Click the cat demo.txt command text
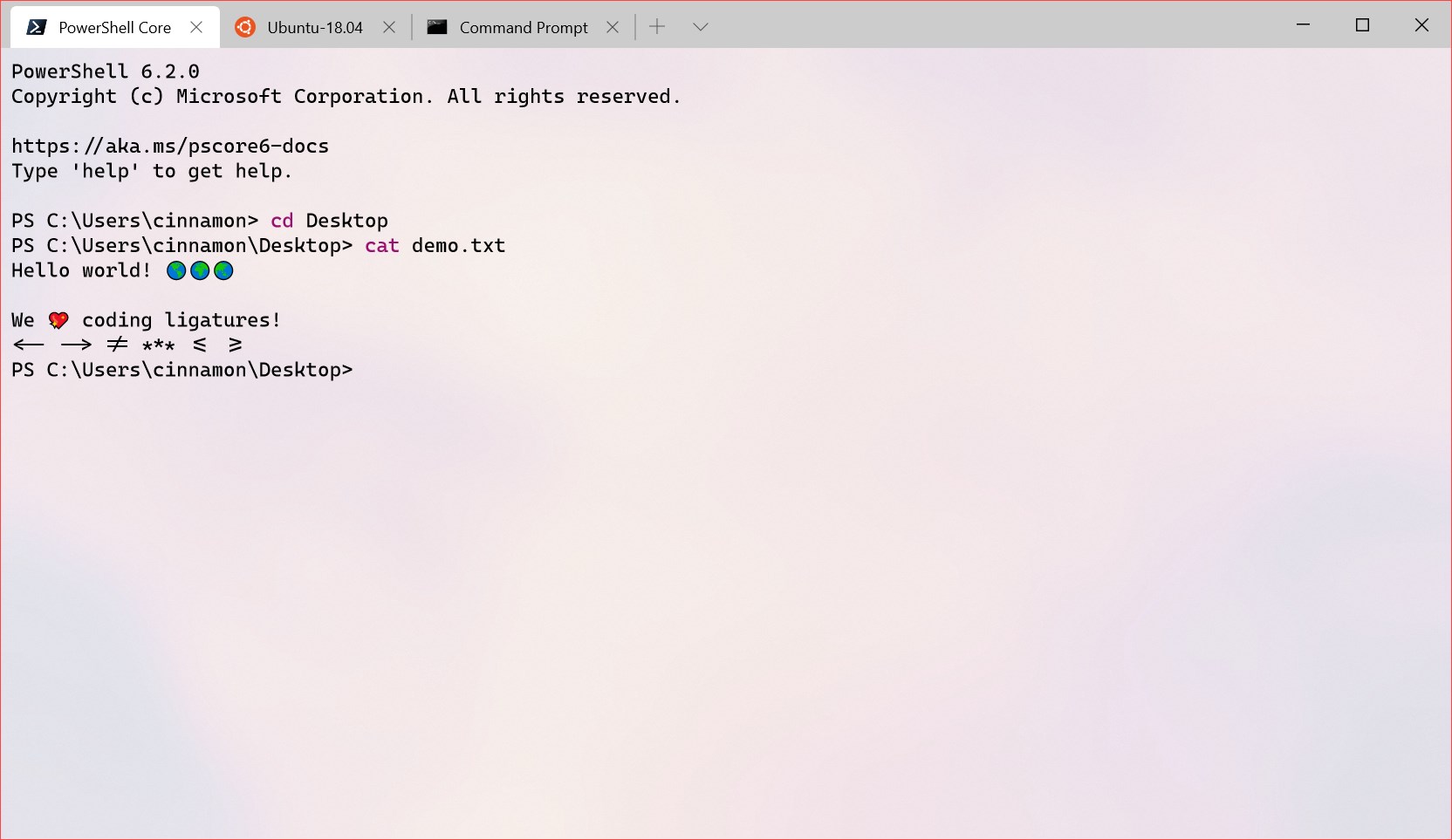 pyautogui.click(x=434, y=245)
